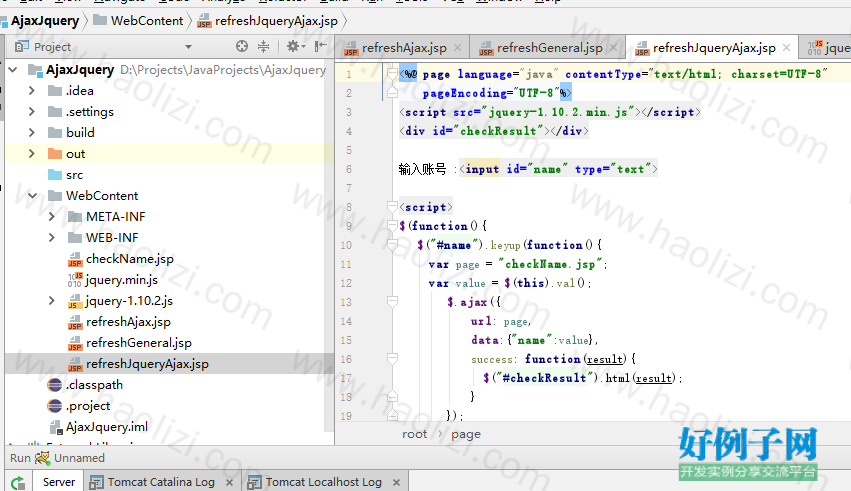Click the META-INF folder icon
The height and width of the screenshot is (491, 851).
coord(75,216)
